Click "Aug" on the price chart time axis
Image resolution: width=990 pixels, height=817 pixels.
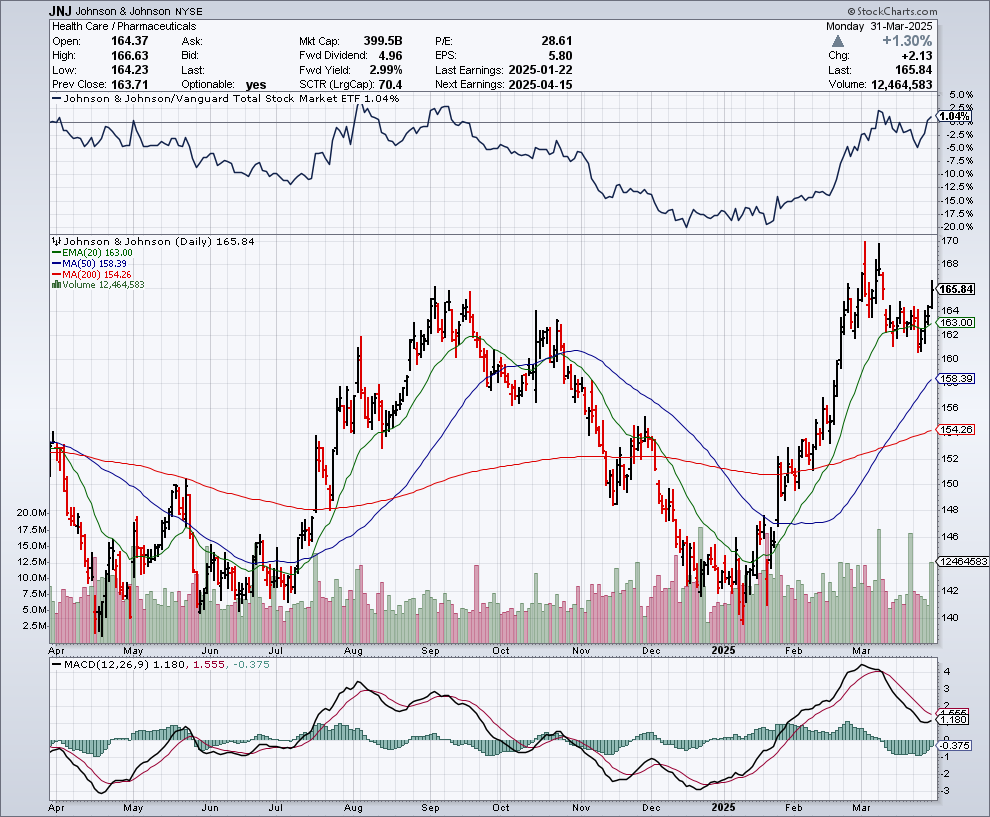click(x=354, y=650)
